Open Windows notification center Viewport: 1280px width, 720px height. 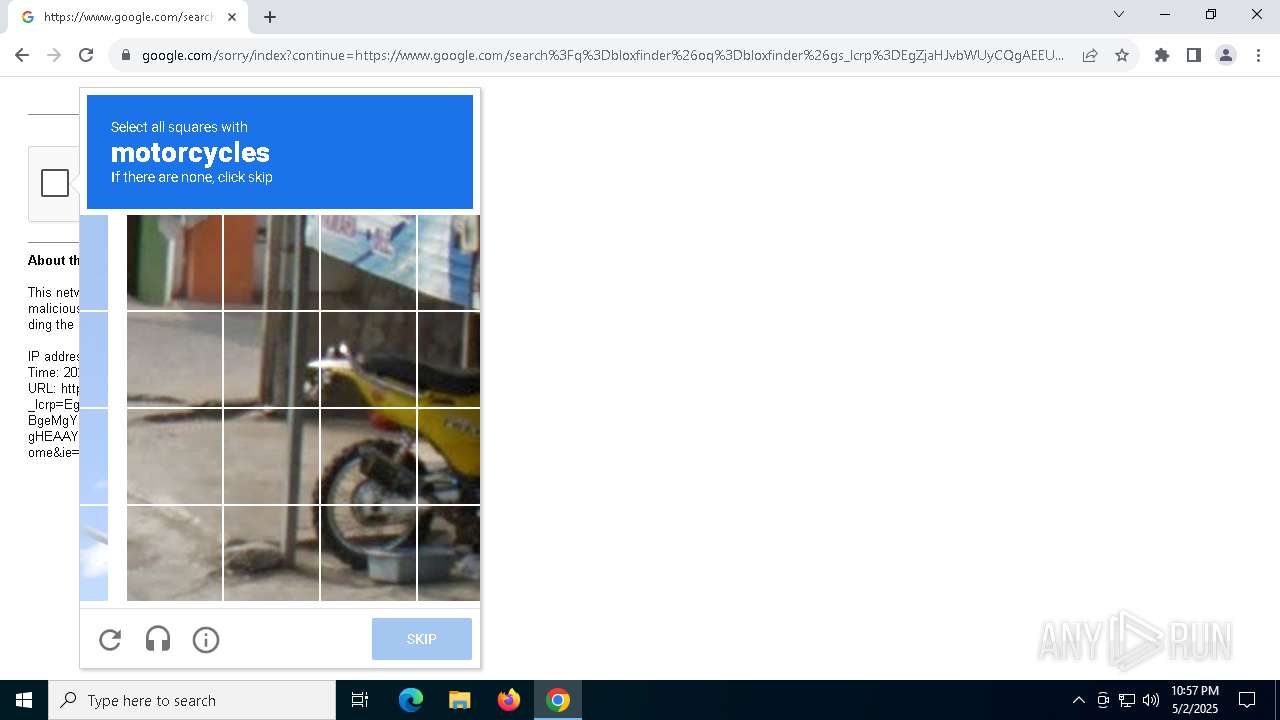pyautogui.click(x=1247, y=700)
